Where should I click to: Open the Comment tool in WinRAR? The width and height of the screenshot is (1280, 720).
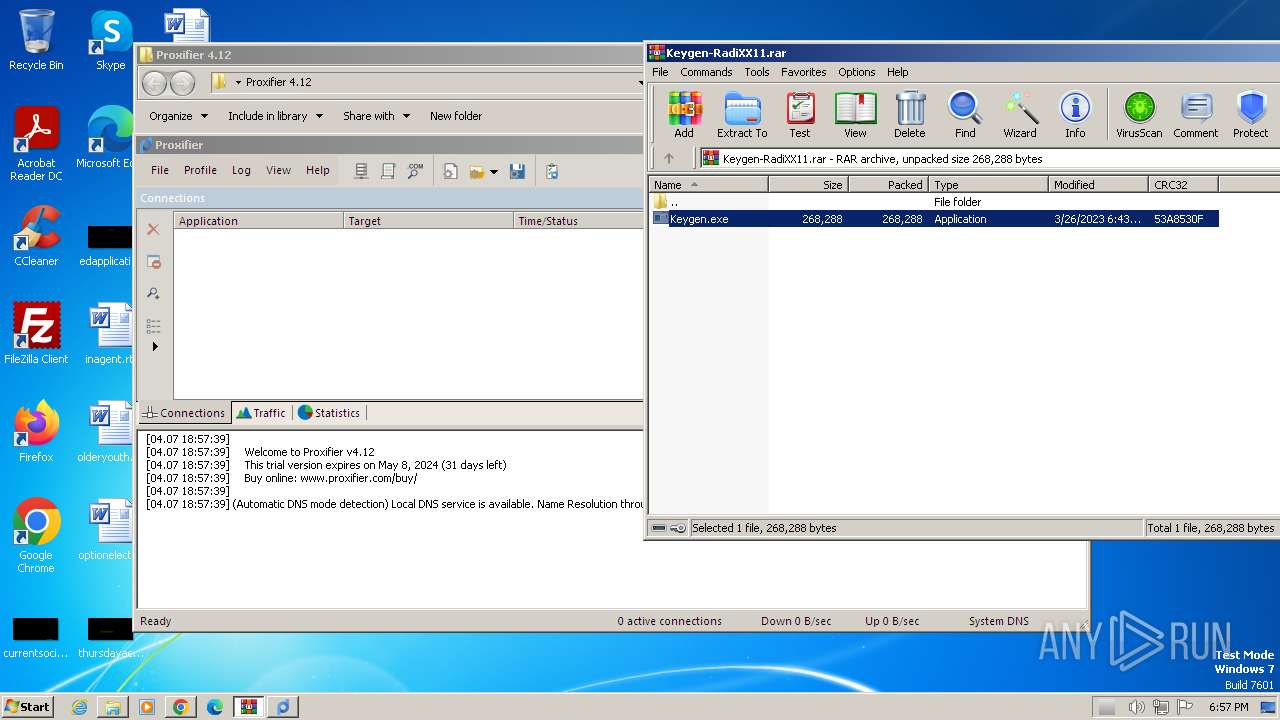(x=1196, y=114)
